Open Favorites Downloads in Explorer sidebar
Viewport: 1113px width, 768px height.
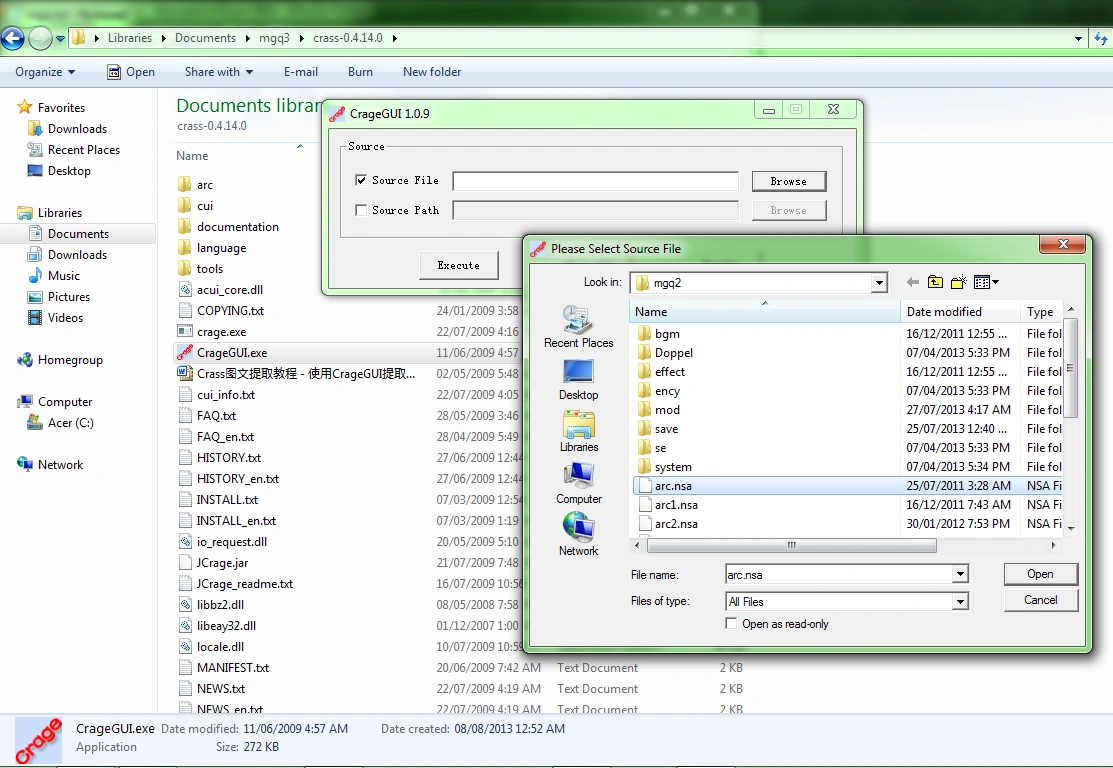[x=77, y=128]
